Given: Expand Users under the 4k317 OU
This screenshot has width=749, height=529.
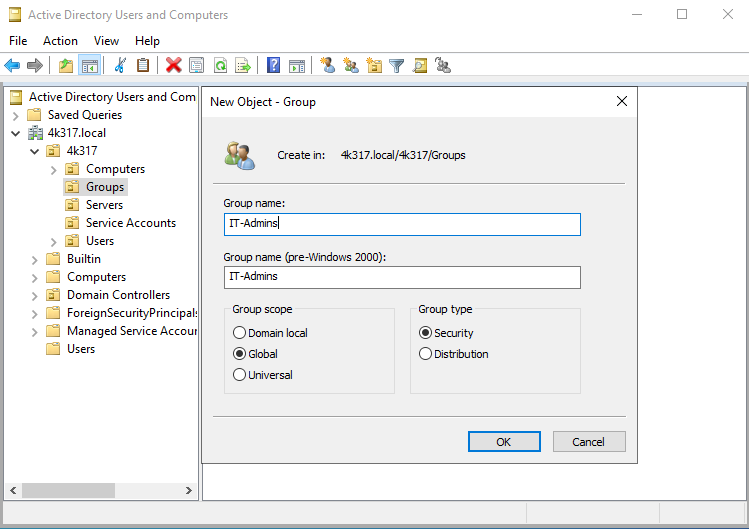Looking at the screenshot, I should [54, 242].
